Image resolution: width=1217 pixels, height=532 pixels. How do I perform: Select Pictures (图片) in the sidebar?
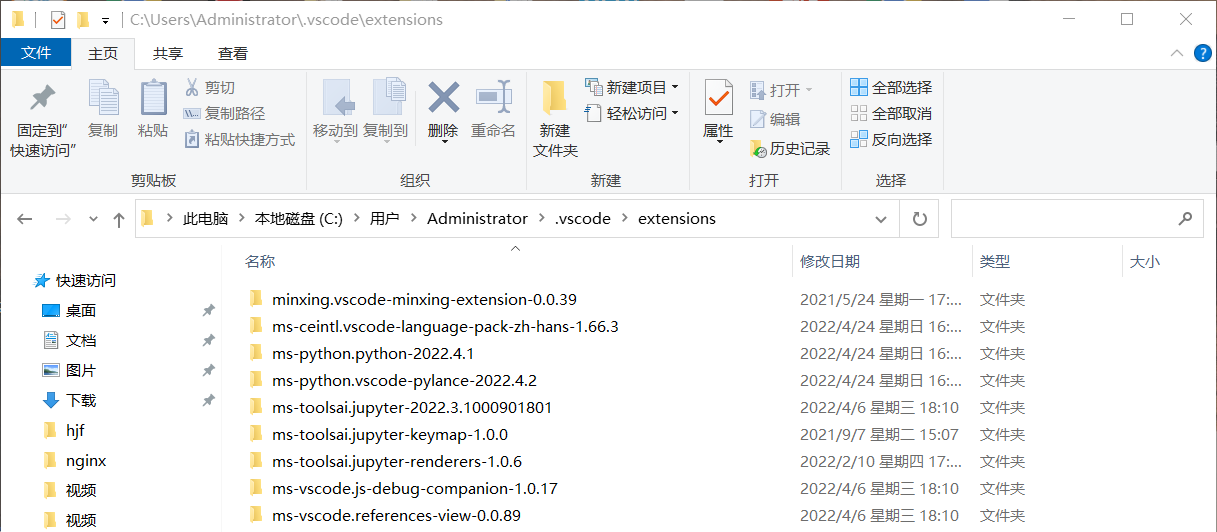[69, 371]
